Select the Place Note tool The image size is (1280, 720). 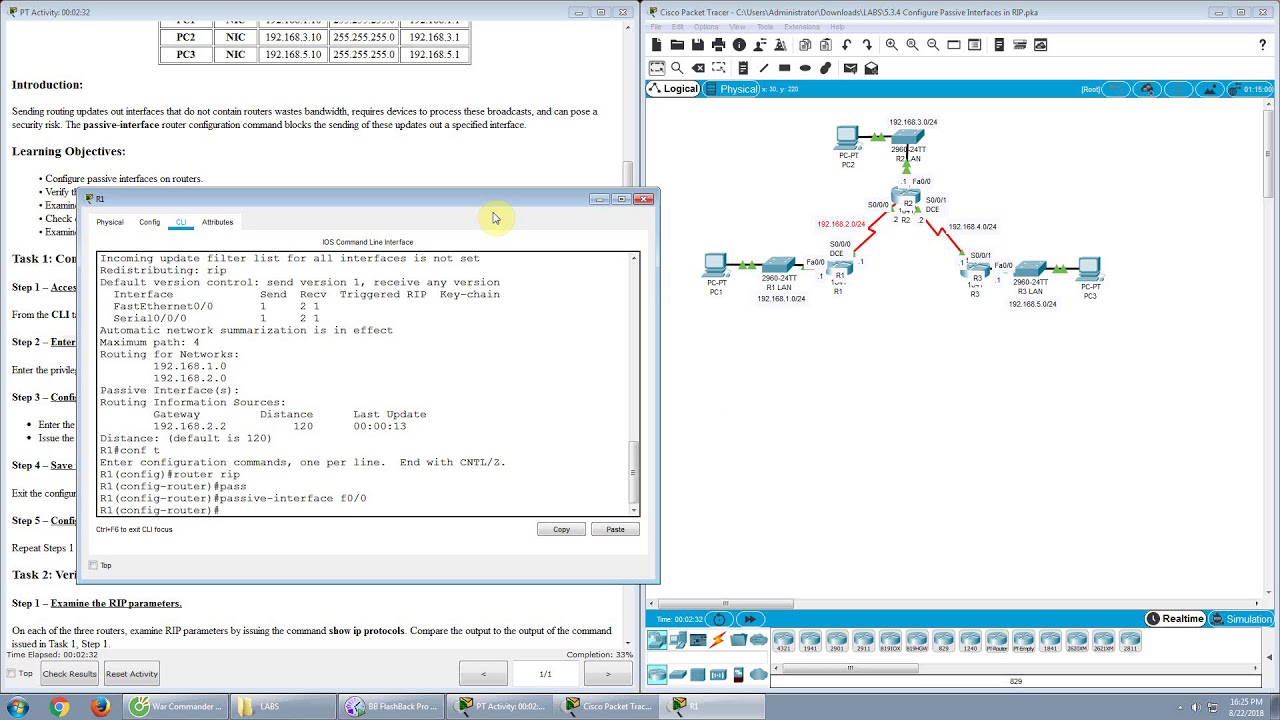(x=743, y=68)
